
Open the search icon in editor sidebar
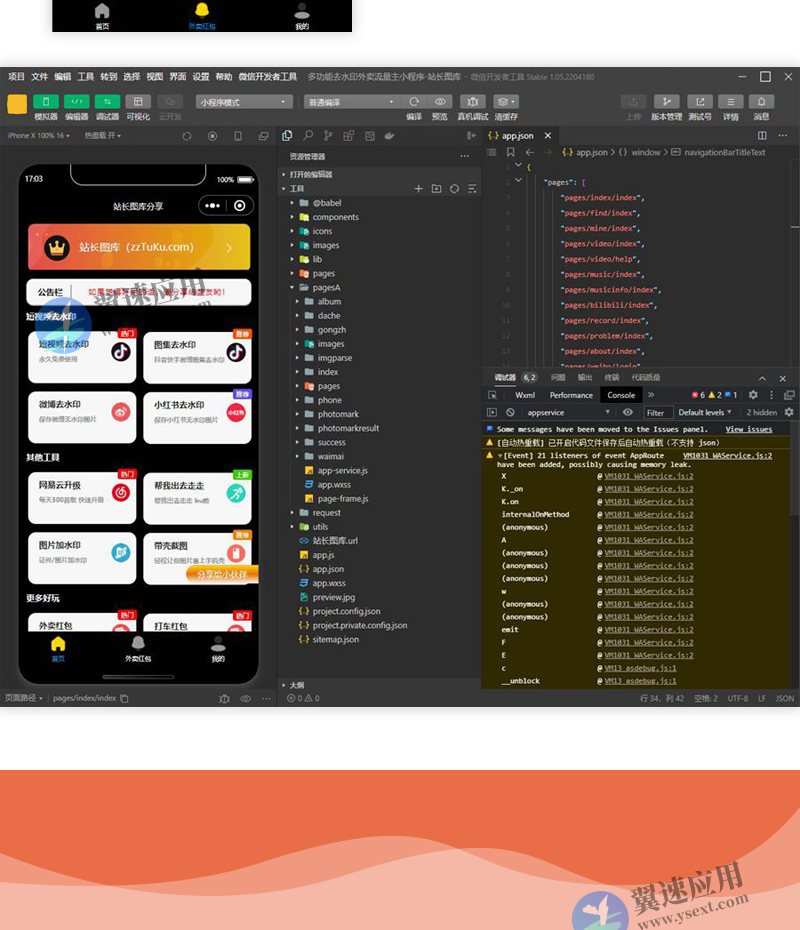pos(308,136)
